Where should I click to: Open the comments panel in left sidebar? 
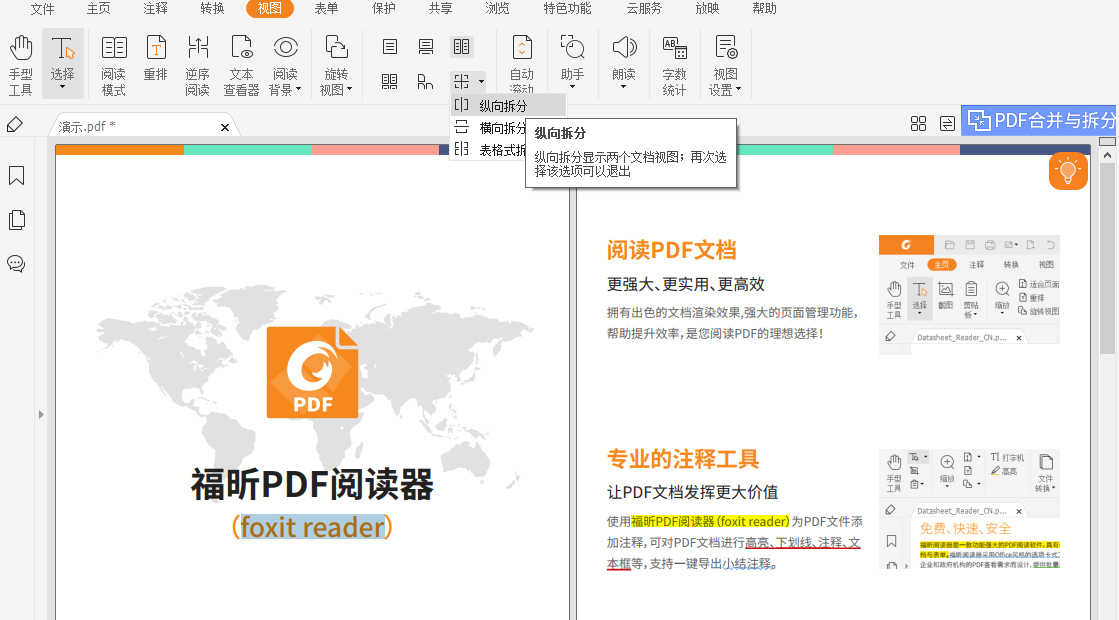coord(17,264)
